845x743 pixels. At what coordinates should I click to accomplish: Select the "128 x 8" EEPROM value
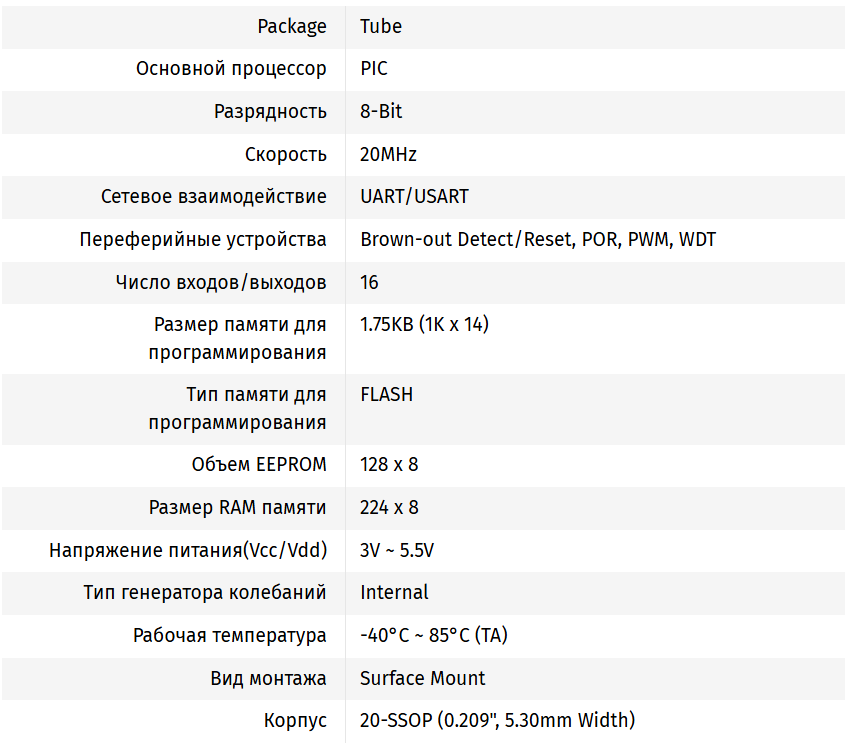pyautogui.click(x=389, y=465)
